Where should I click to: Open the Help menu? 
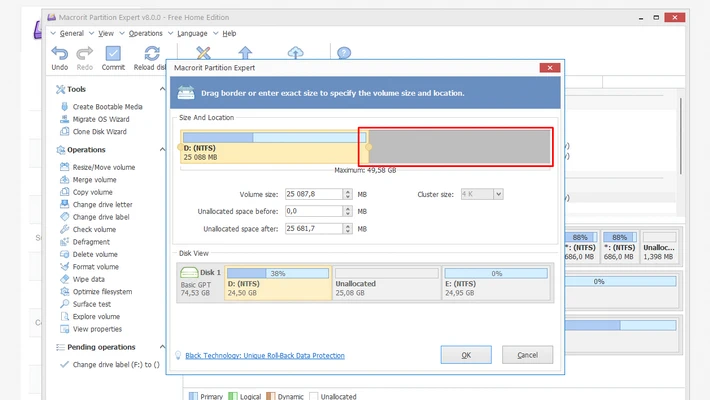pos(229,34)
